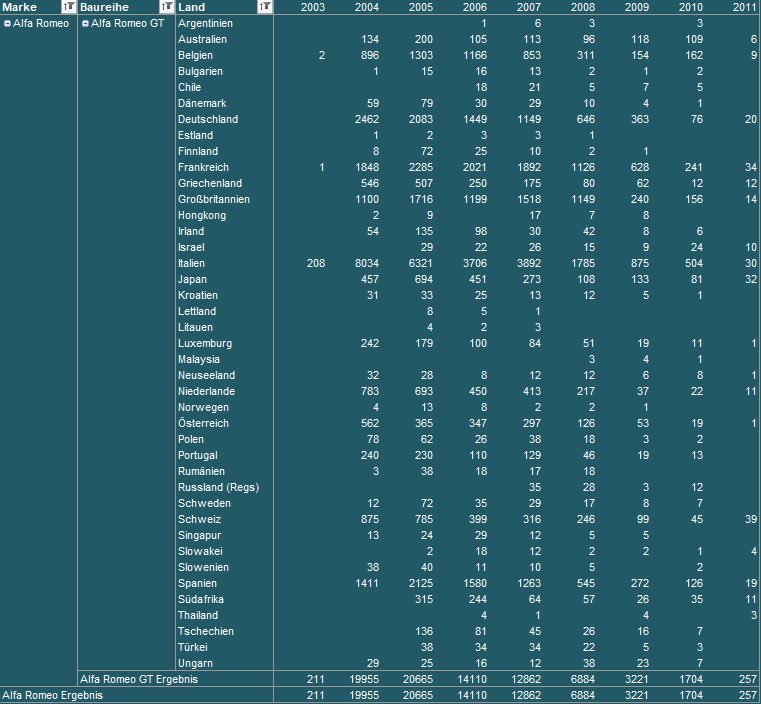Click the Belgien row label

tap(195, 55)
